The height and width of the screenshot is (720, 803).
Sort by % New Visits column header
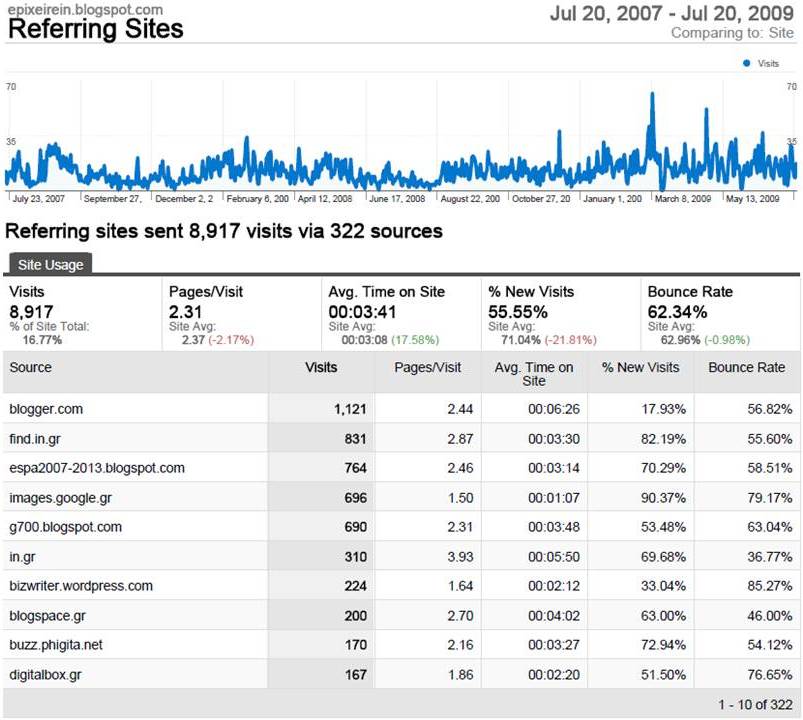click(x=640, y=367)
